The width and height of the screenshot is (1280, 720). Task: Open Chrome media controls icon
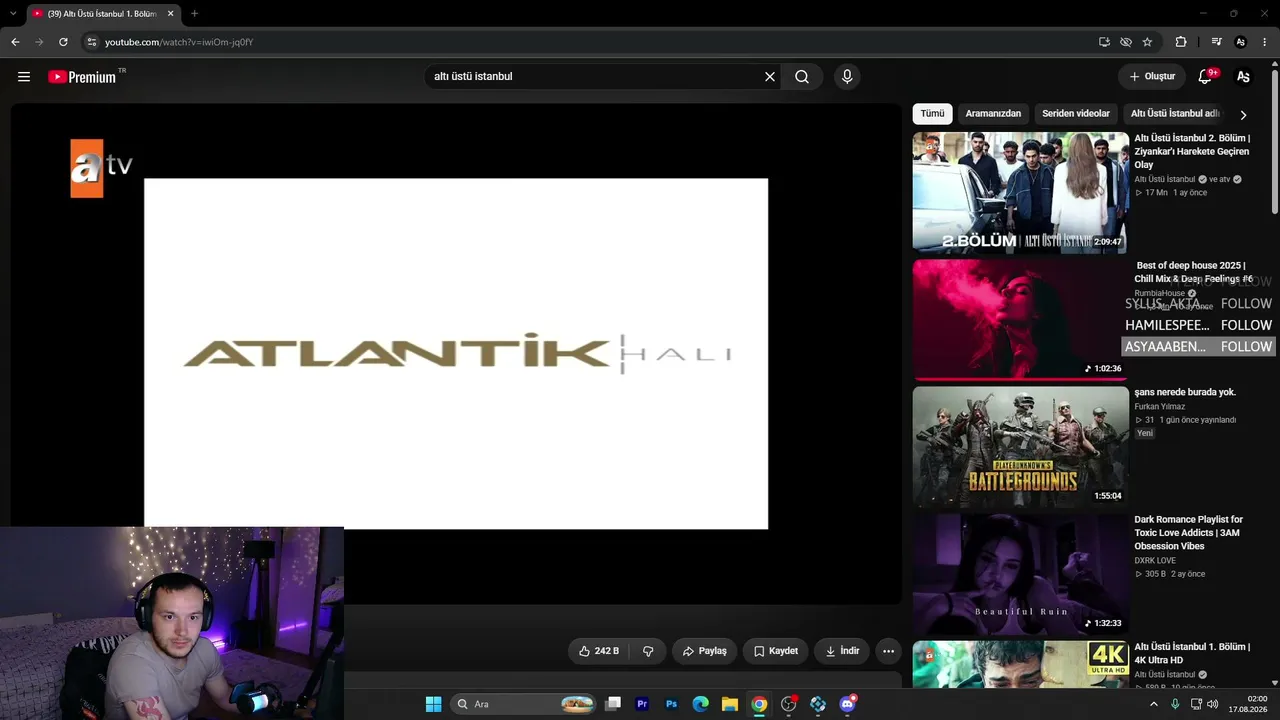[x=1216, y=42]
